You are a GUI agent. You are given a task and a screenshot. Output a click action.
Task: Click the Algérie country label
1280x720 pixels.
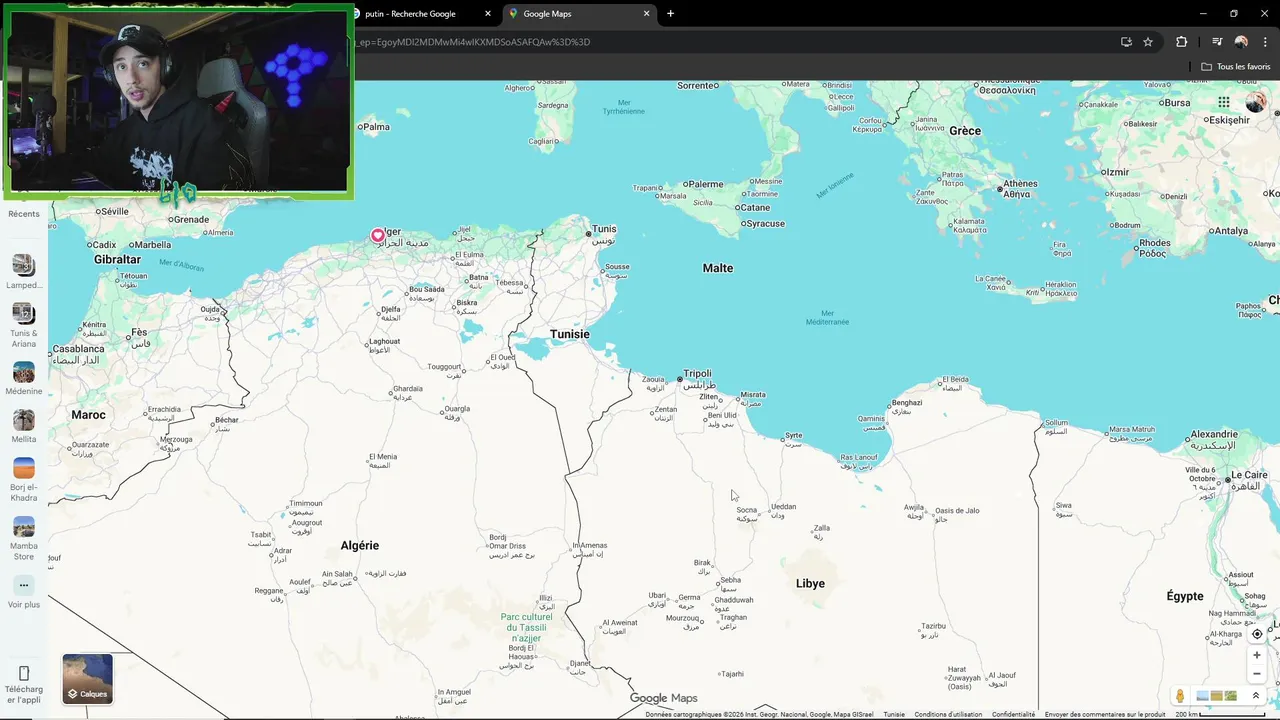pos(360,546)
